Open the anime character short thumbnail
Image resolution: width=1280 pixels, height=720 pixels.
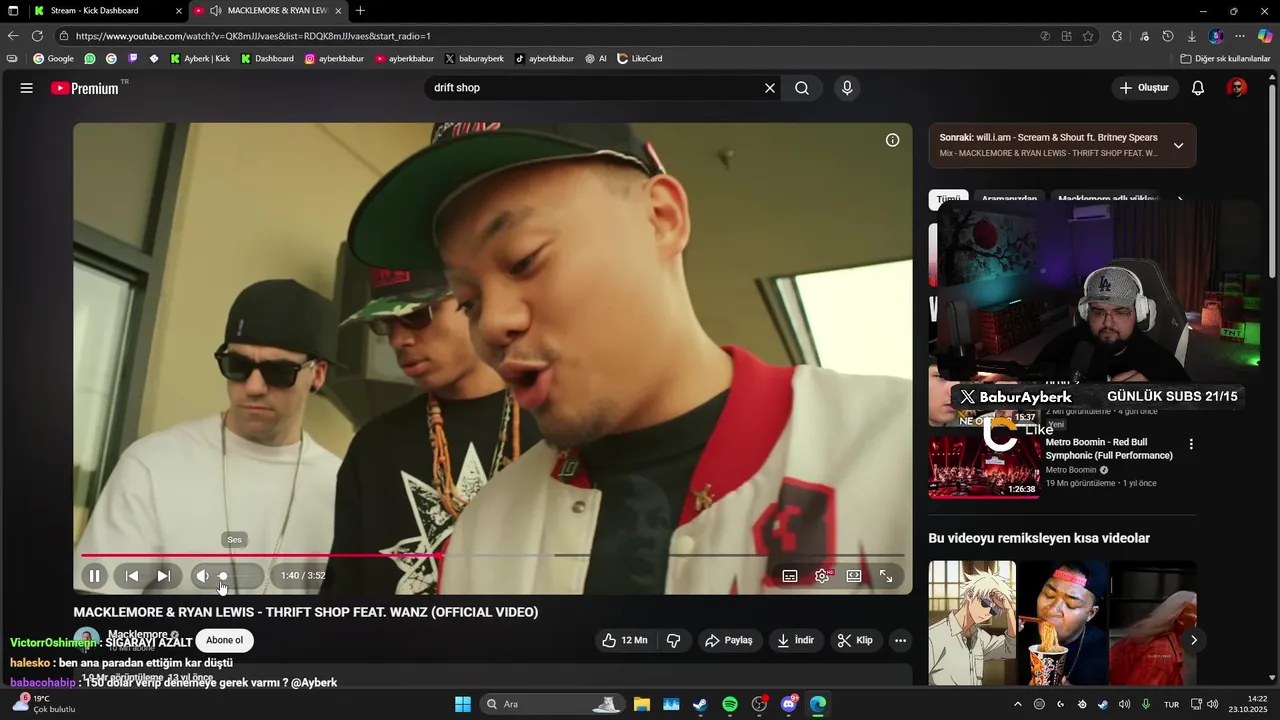972,622
